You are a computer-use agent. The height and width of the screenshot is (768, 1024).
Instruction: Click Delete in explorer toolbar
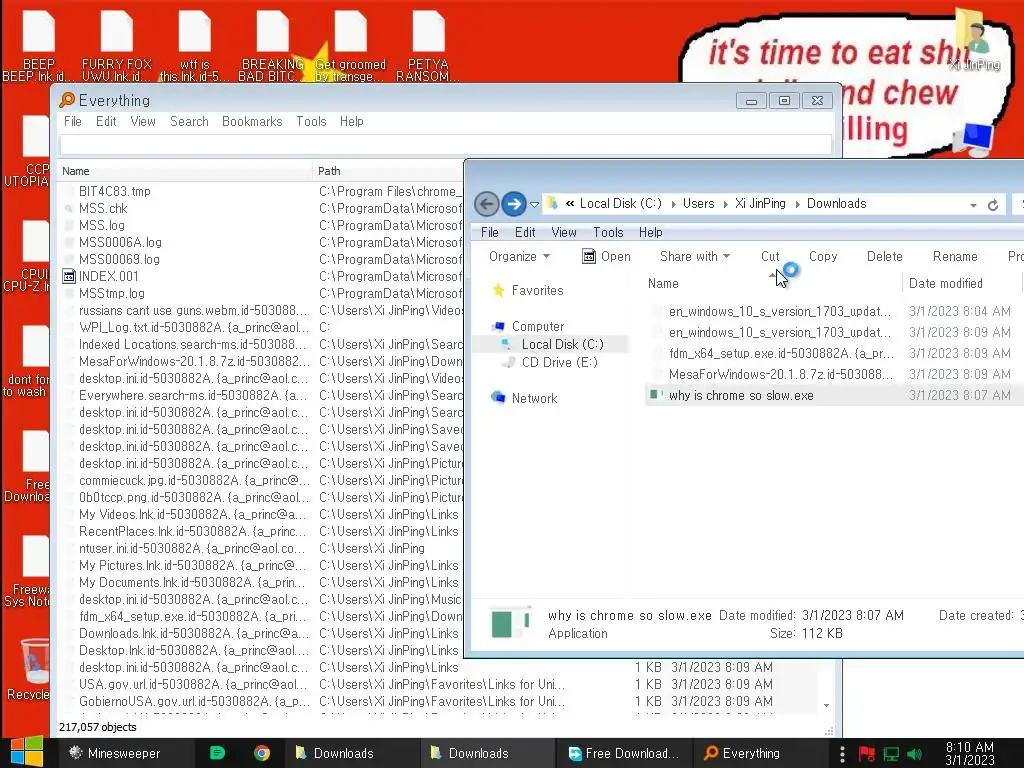click(884, 257)
